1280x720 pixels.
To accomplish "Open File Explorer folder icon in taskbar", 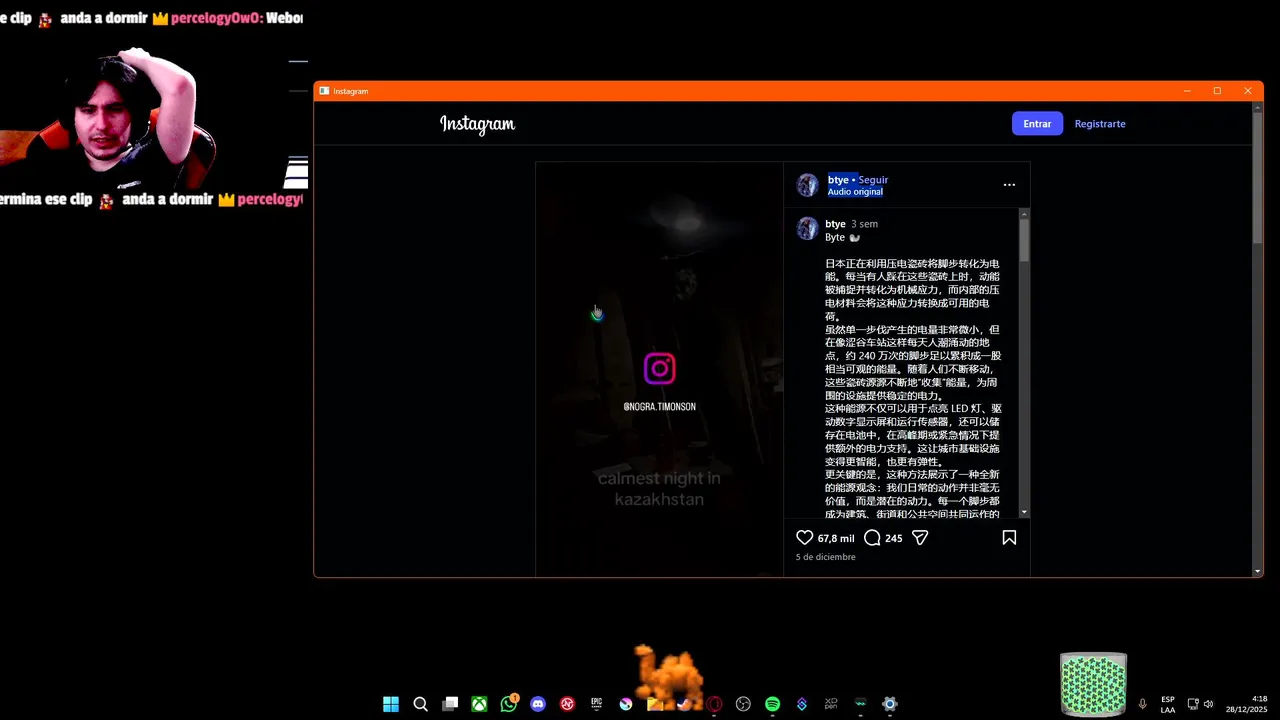I will coord(655,704).
